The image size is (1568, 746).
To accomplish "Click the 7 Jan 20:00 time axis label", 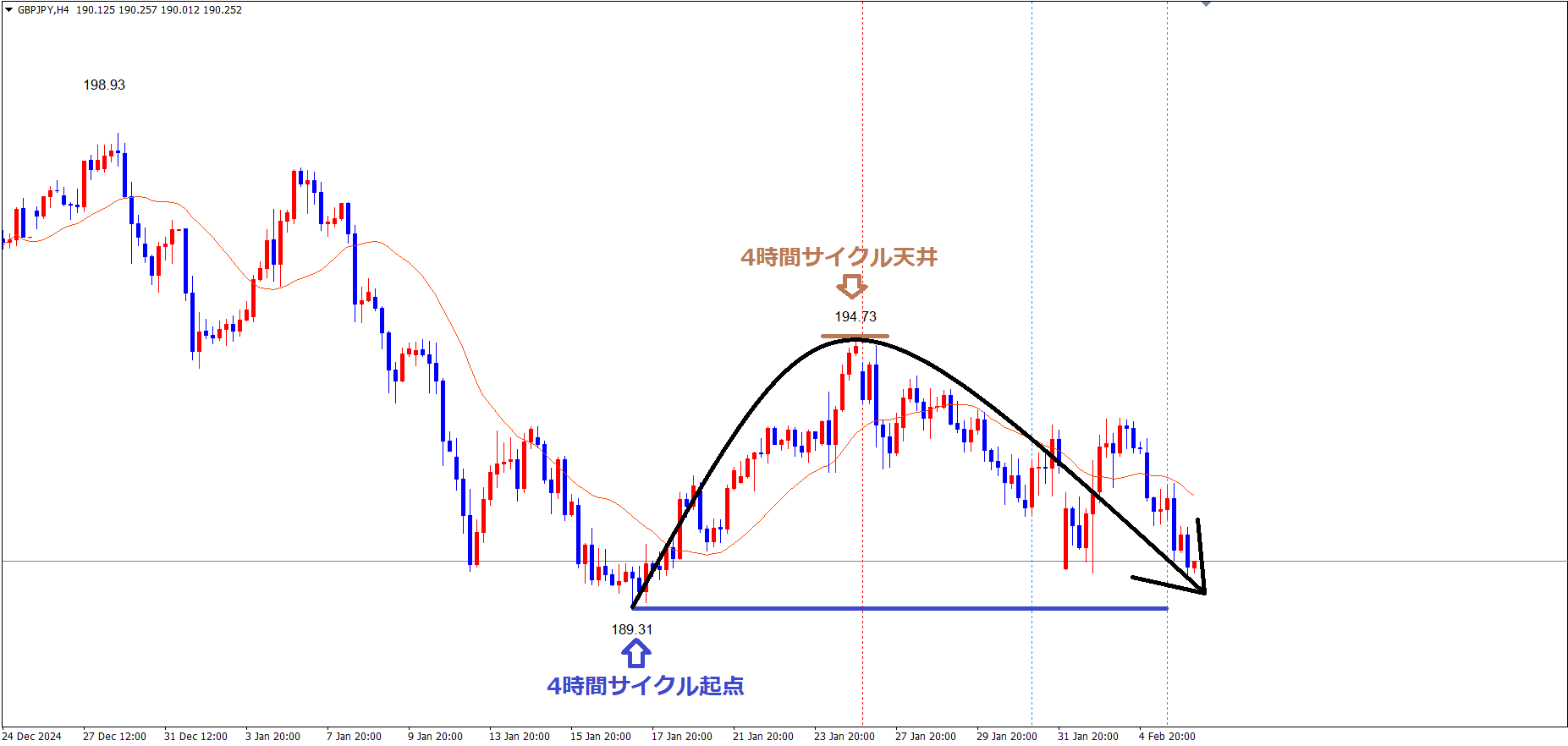I will [354, 737].
